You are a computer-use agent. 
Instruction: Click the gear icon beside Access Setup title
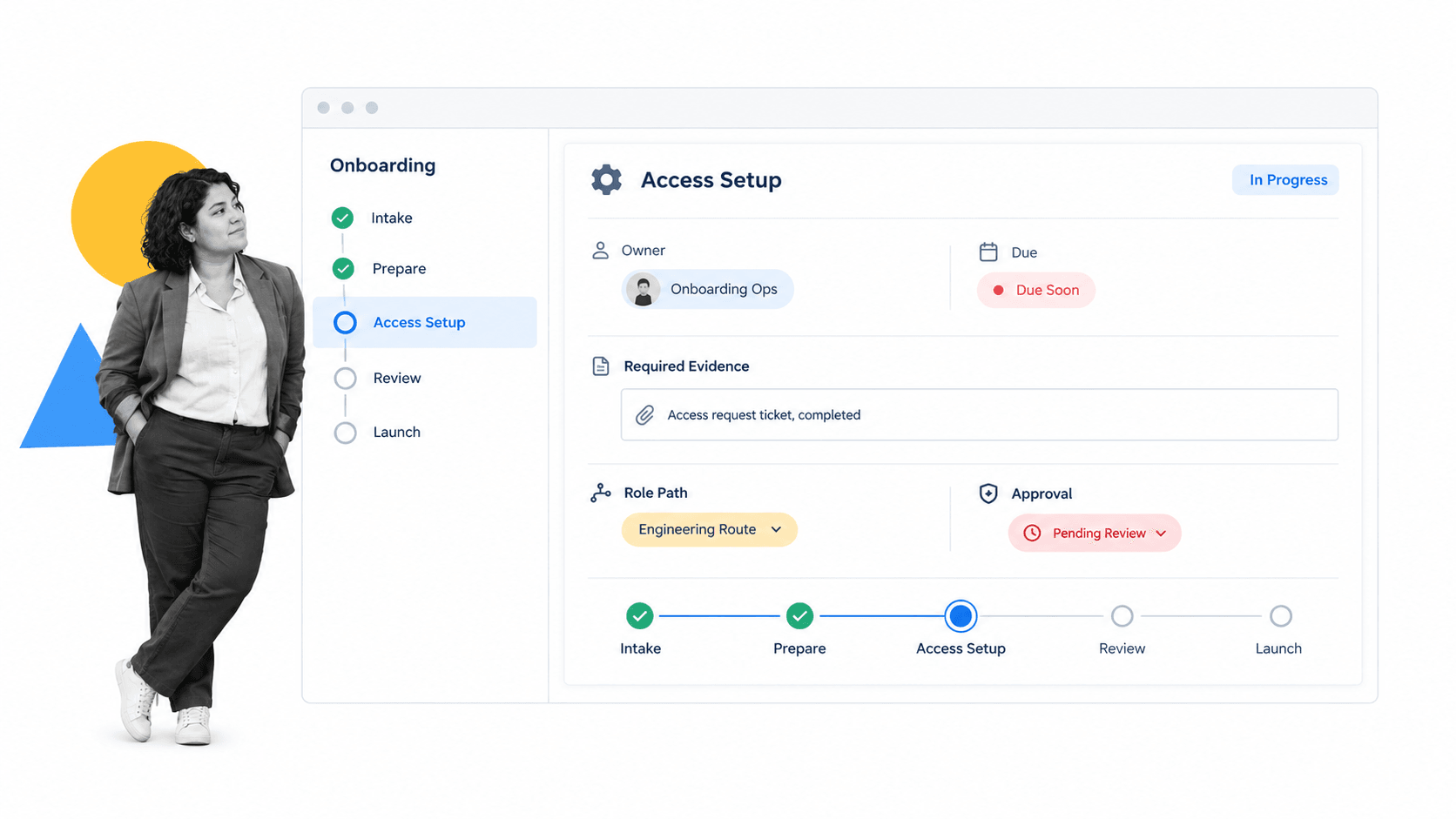coord(606,179)
